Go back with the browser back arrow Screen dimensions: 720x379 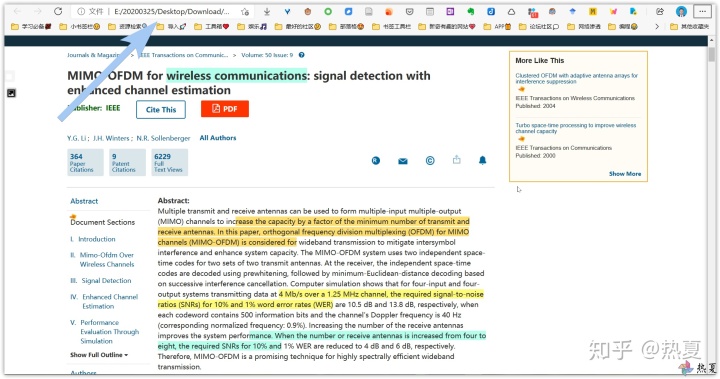pos(17,11)
